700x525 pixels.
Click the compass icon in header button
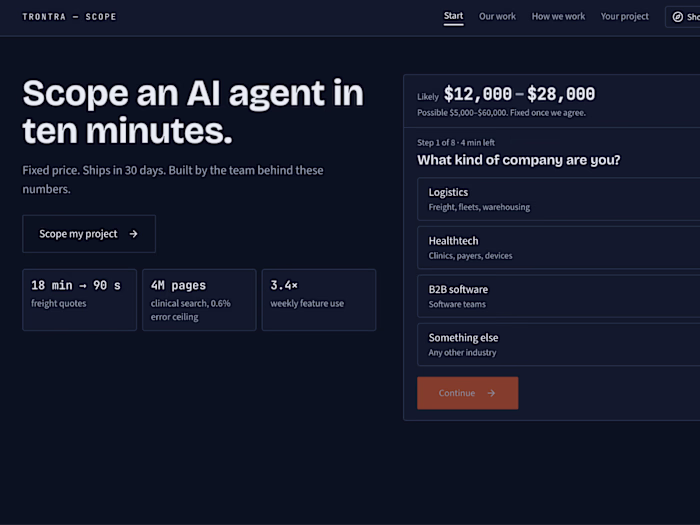(677, 17)
